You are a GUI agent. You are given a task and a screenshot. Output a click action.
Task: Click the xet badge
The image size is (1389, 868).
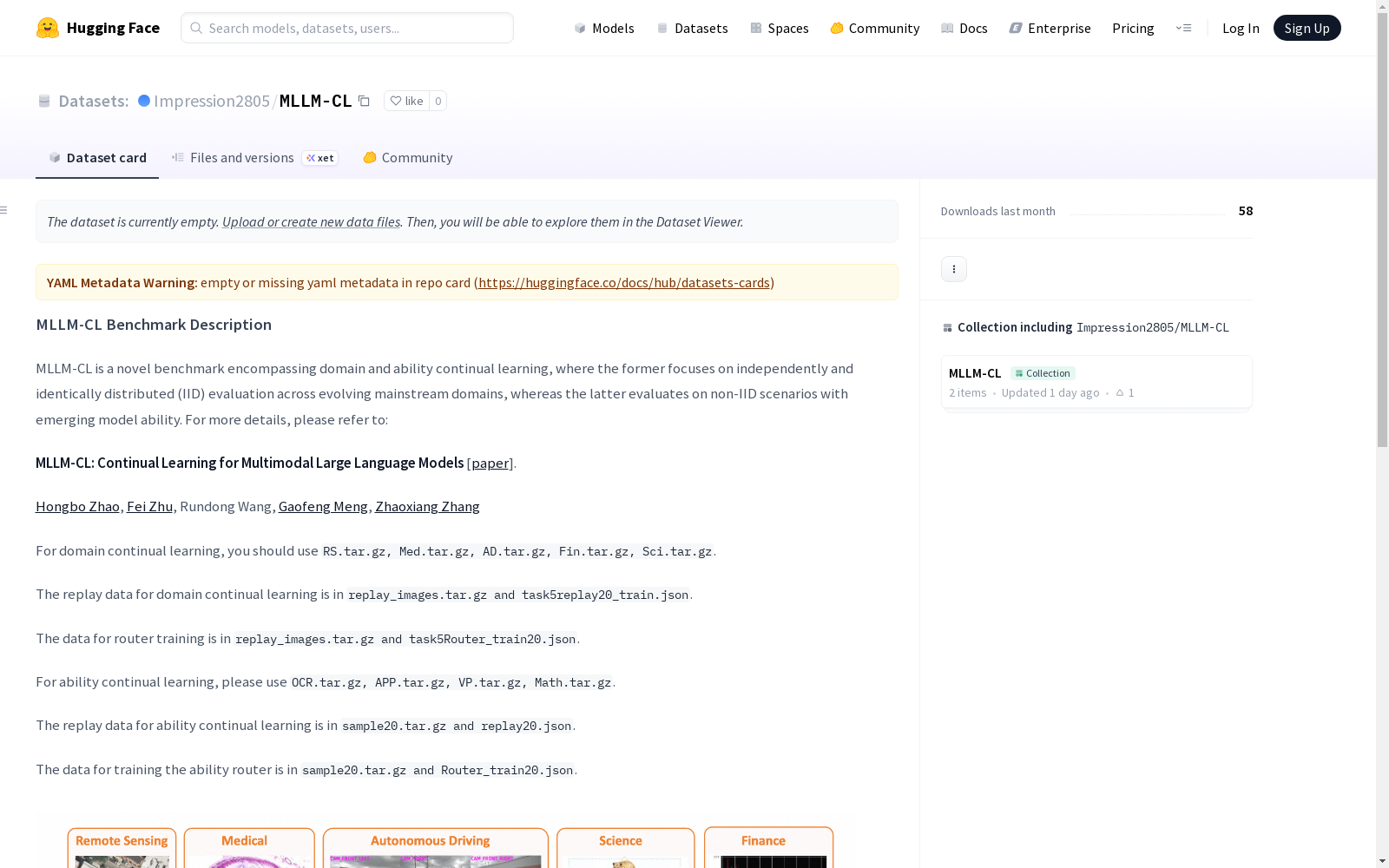pyautogui.click(x=319, y=158)
